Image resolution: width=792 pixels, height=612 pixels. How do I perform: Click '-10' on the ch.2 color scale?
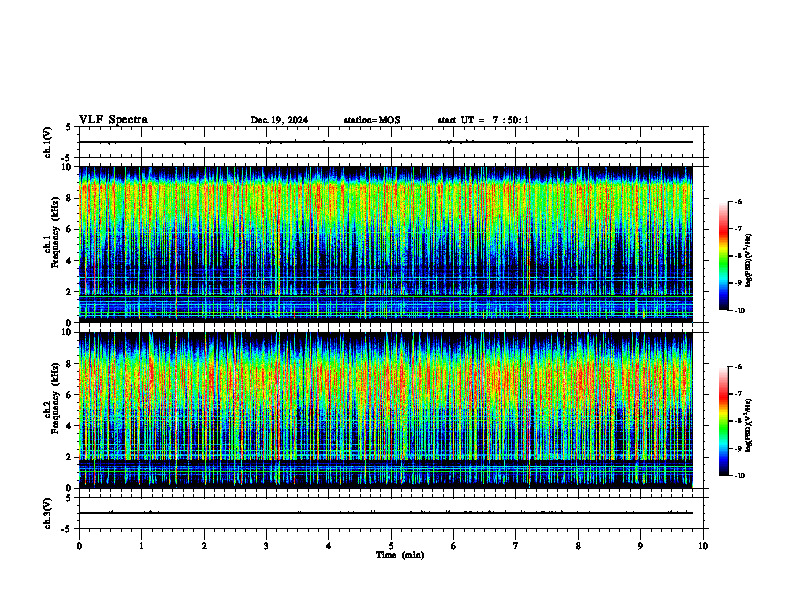[739, 476]
